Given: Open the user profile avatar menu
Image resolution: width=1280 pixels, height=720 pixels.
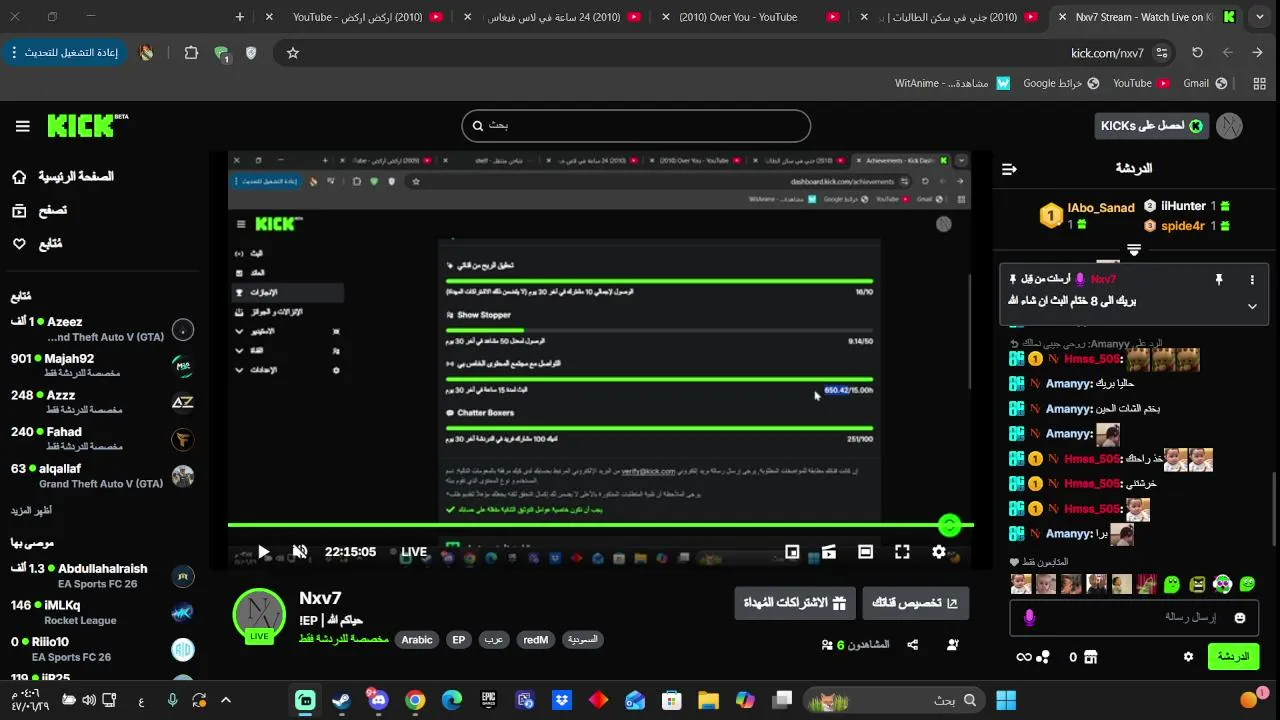Looking at the screenshot, I should 1229,125.
